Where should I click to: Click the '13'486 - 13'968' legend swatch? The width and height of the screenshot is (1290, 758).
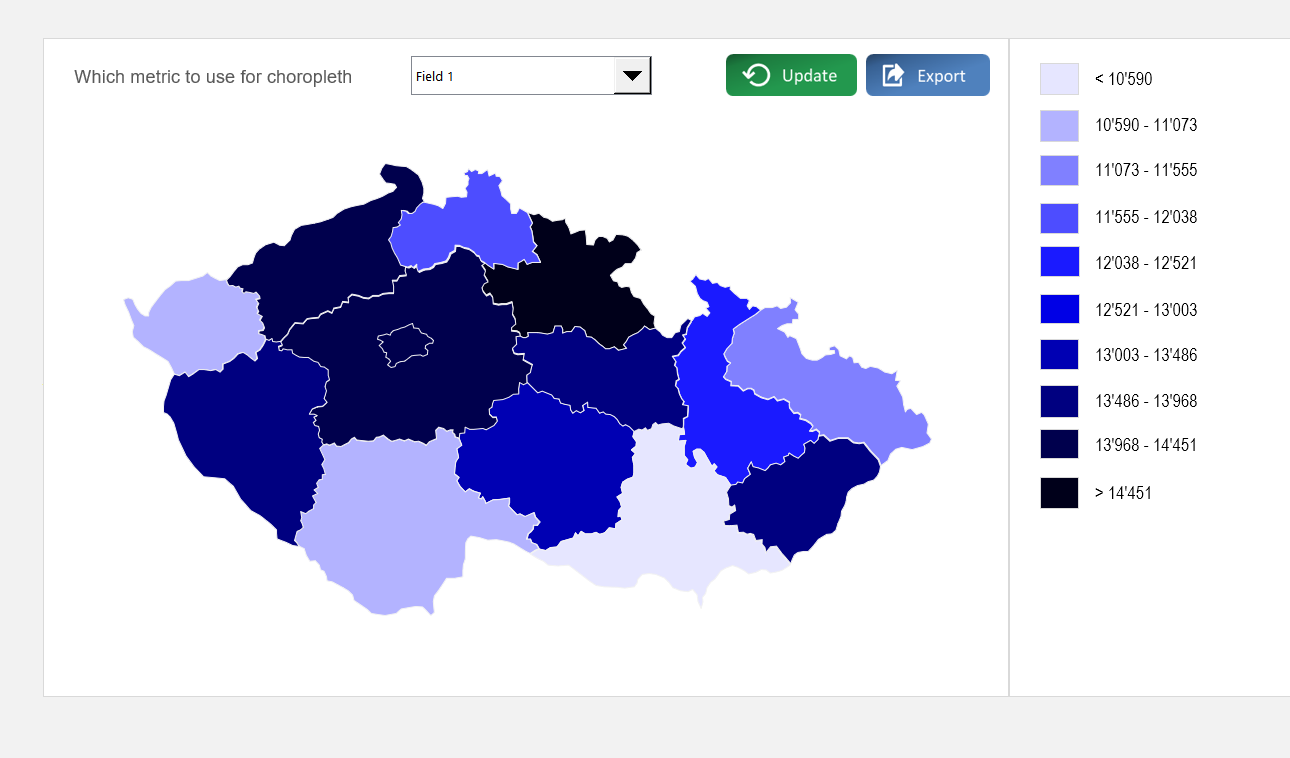(1059, 400)
